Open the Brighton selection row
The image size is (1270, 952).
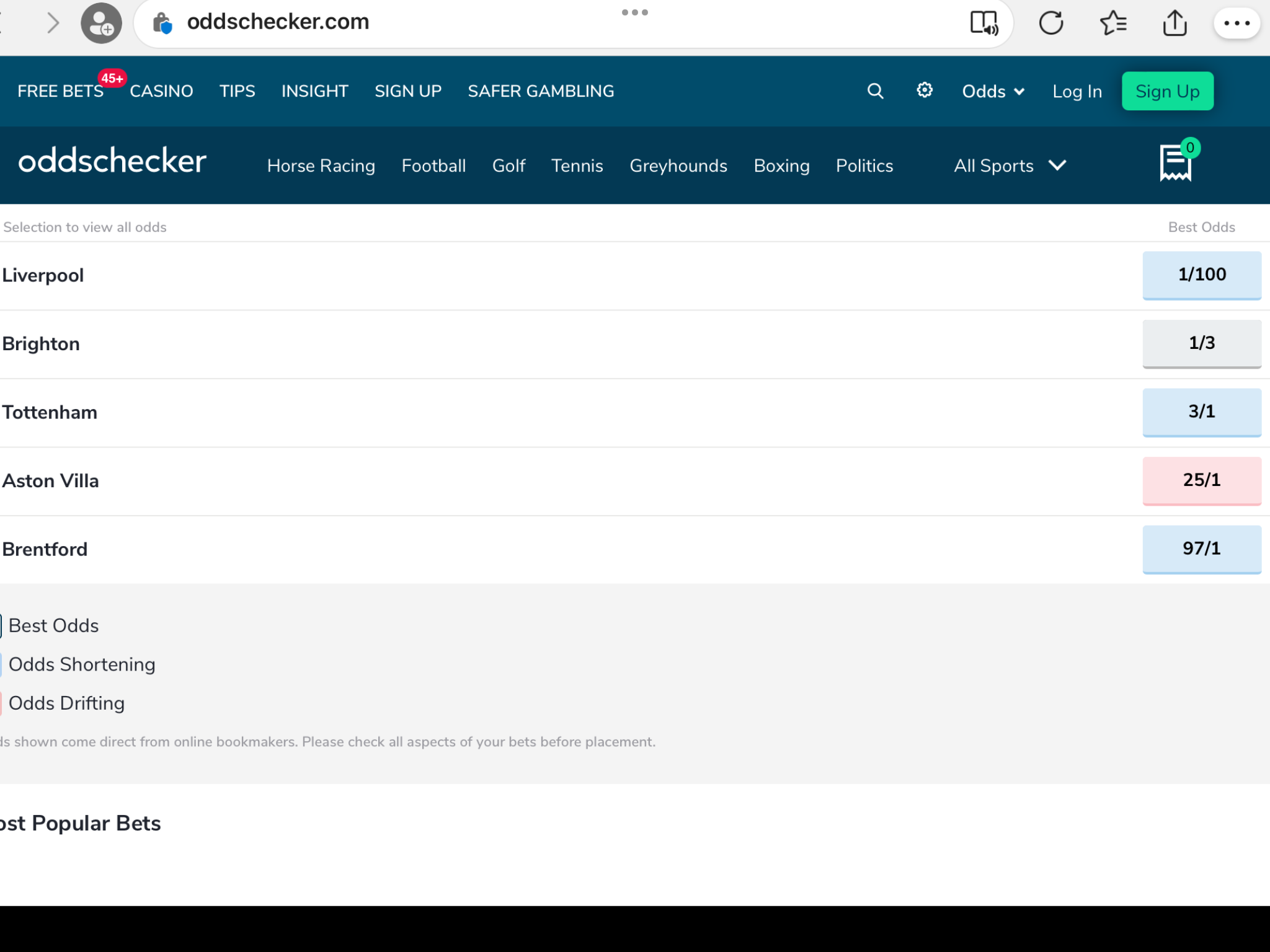click(x=635, y=344)
